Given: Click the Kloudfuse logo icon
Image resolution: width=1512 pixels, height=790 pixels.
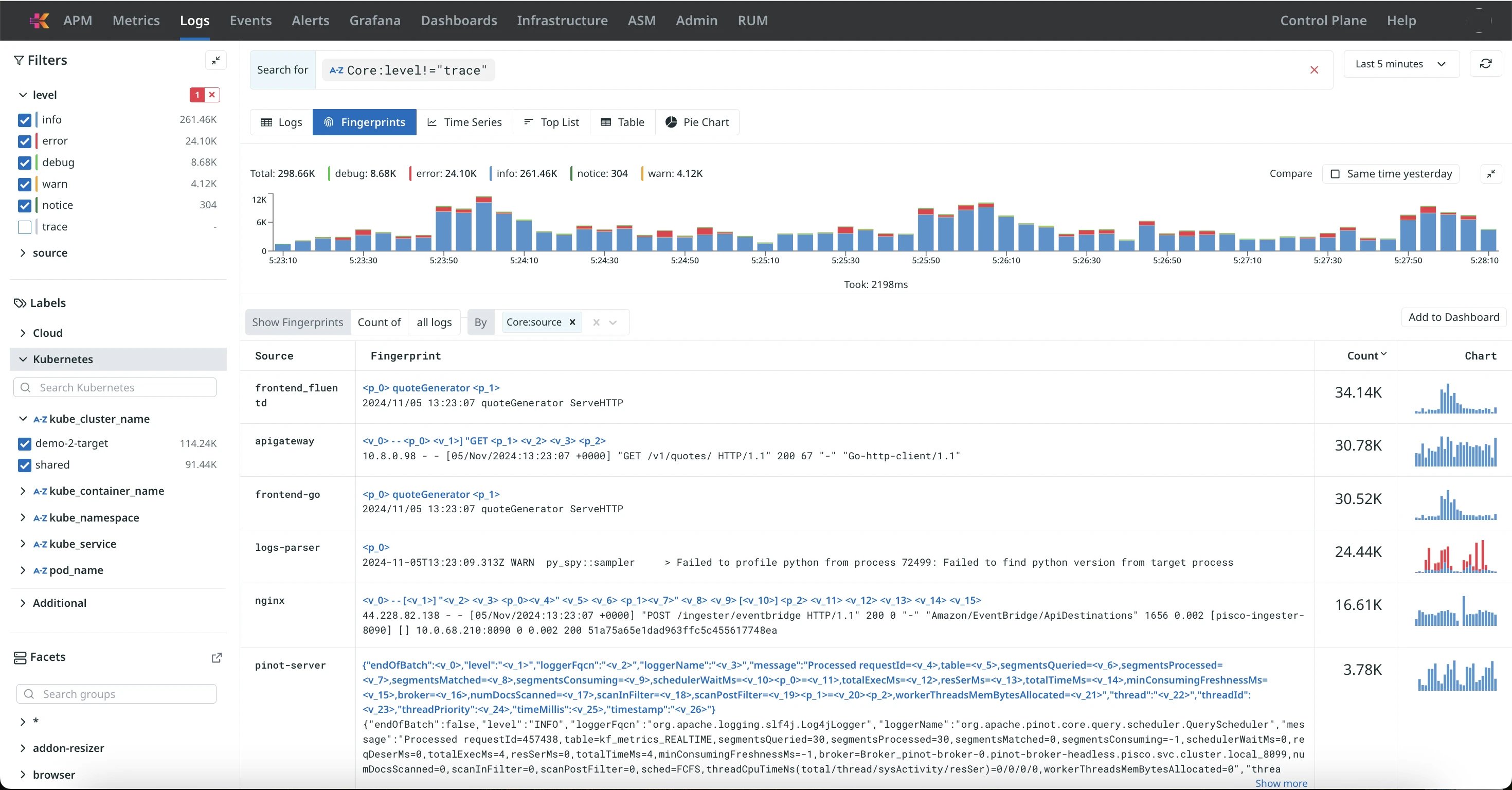Looking at the screenshot, I should [x=39, y=21].
